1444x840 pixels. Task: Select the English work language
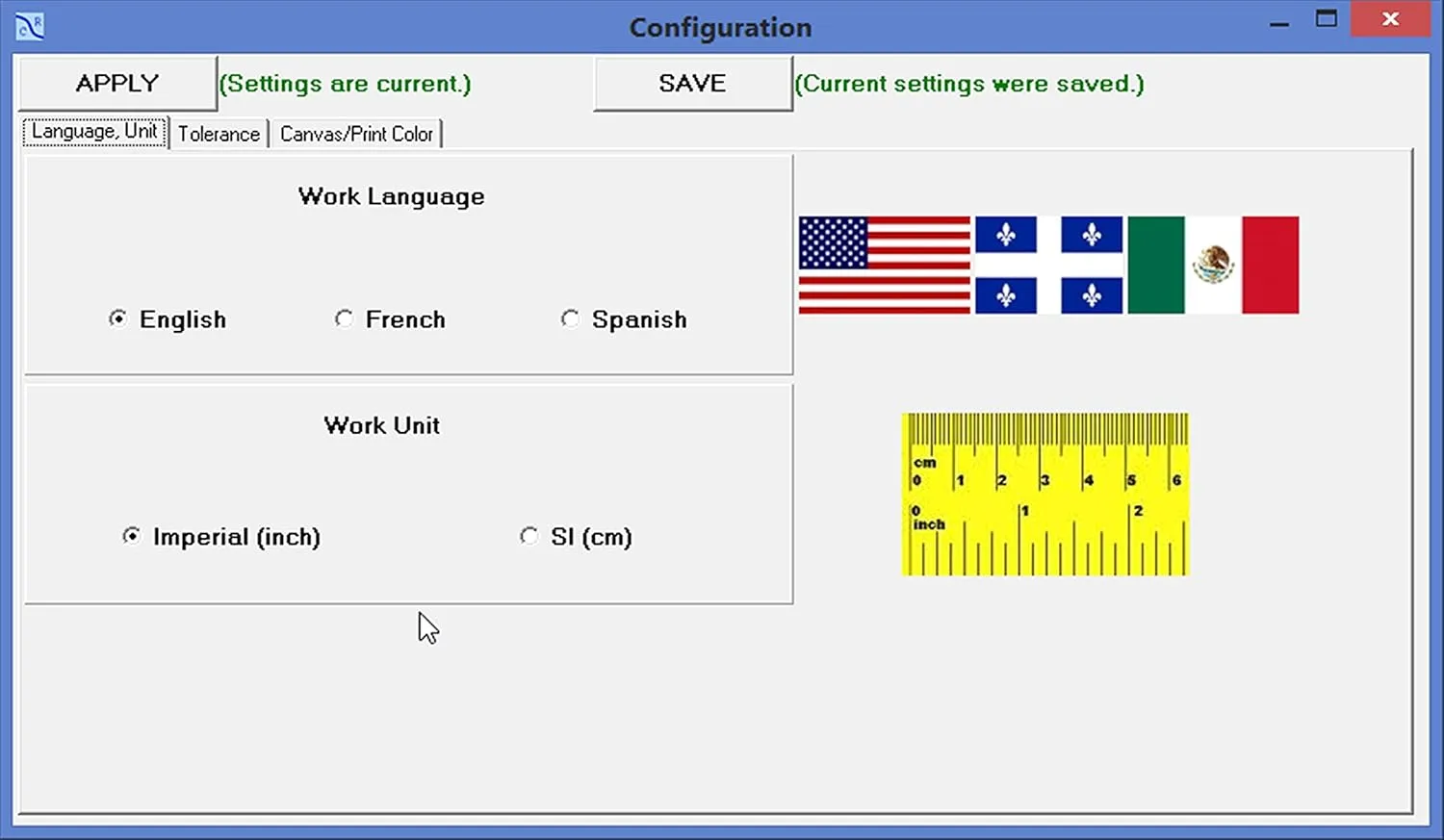coord(117,318)
